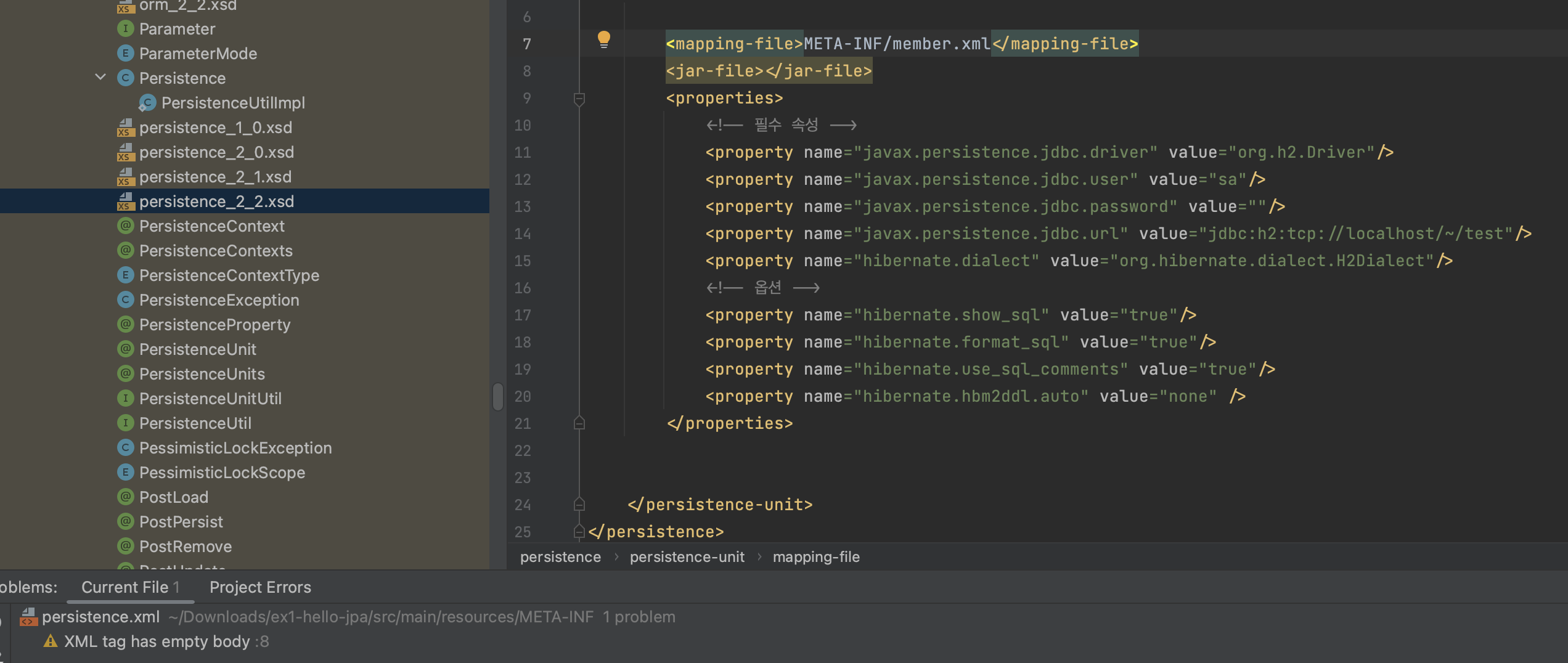1568x663 pixels.
Task: Click the PersistenceContextType enum icon
Action: click(126, 275)
